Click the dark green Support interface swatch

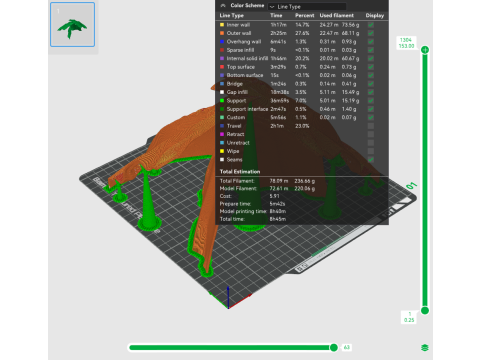tap(222, 109)
